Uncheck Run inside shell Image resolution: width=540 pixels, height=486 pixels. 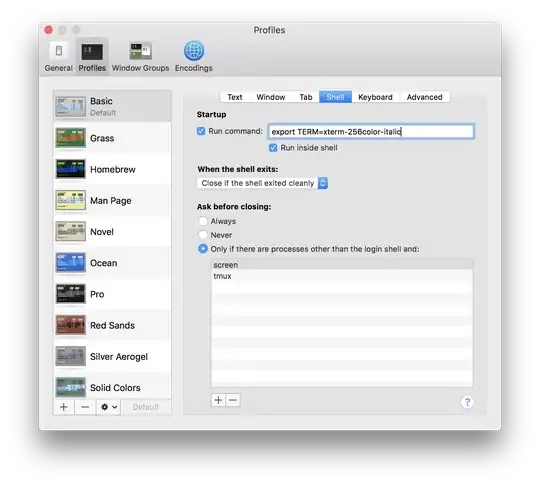coord(273,148)
